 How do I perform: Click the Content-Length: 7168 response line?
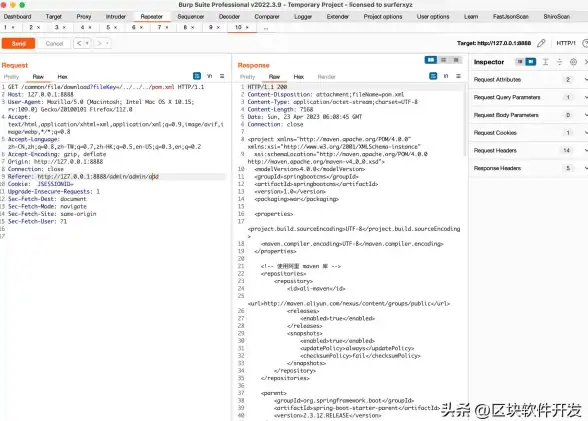pyautogui.click(x=280, y=109)
